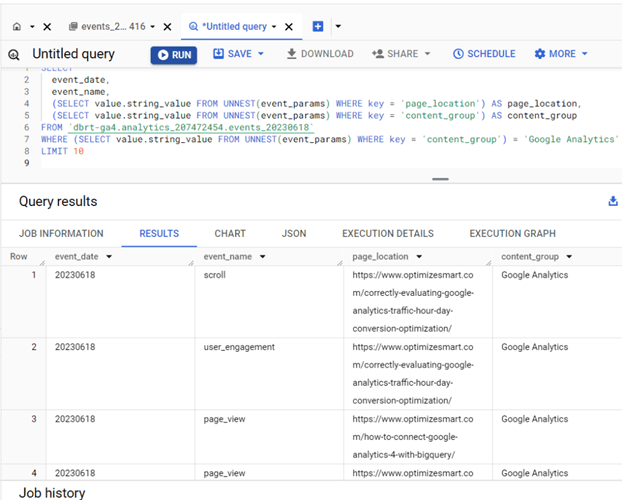622x500 pixels.
Task: Open the home tab icon
Action: (x=17, y=27)
